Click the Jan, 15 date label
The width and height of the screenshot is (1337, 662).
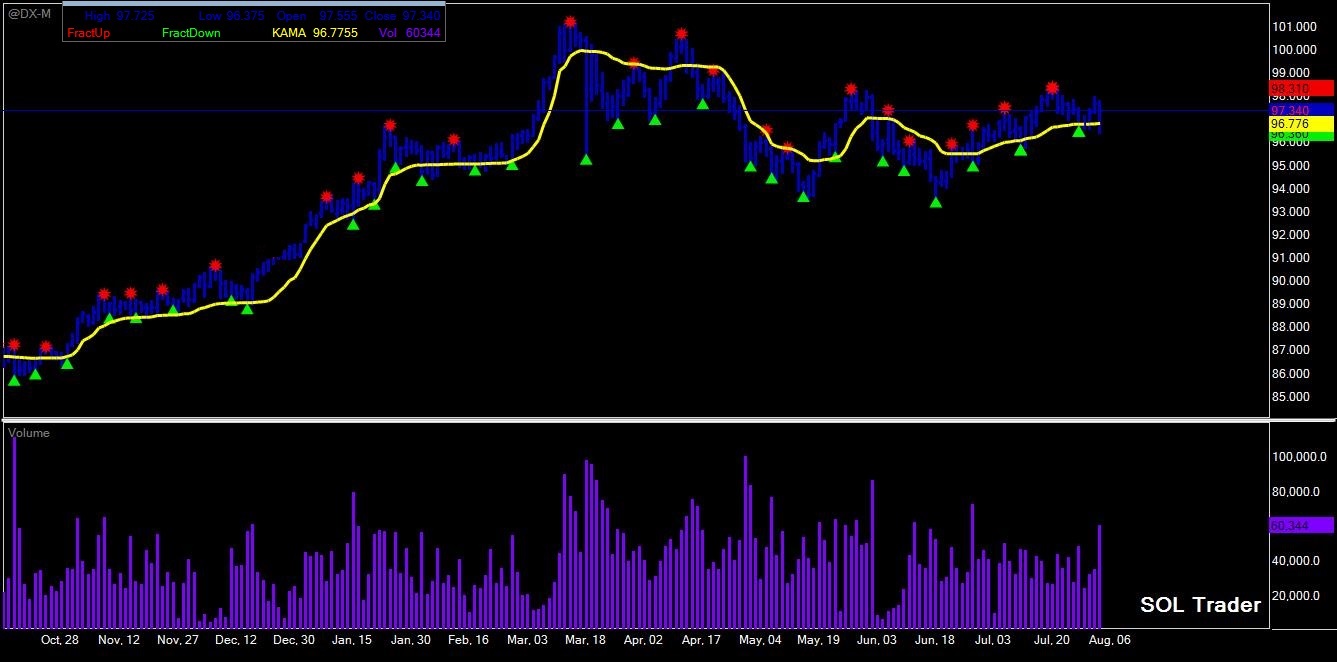pos(352,639)
